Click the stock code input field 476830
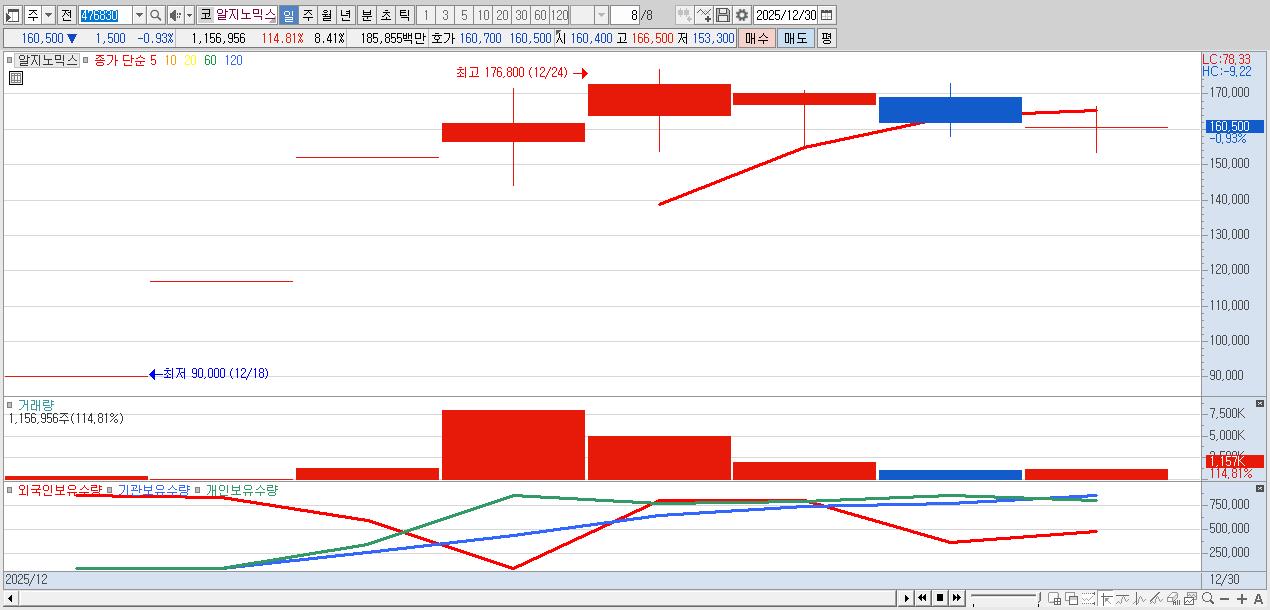 105,15
